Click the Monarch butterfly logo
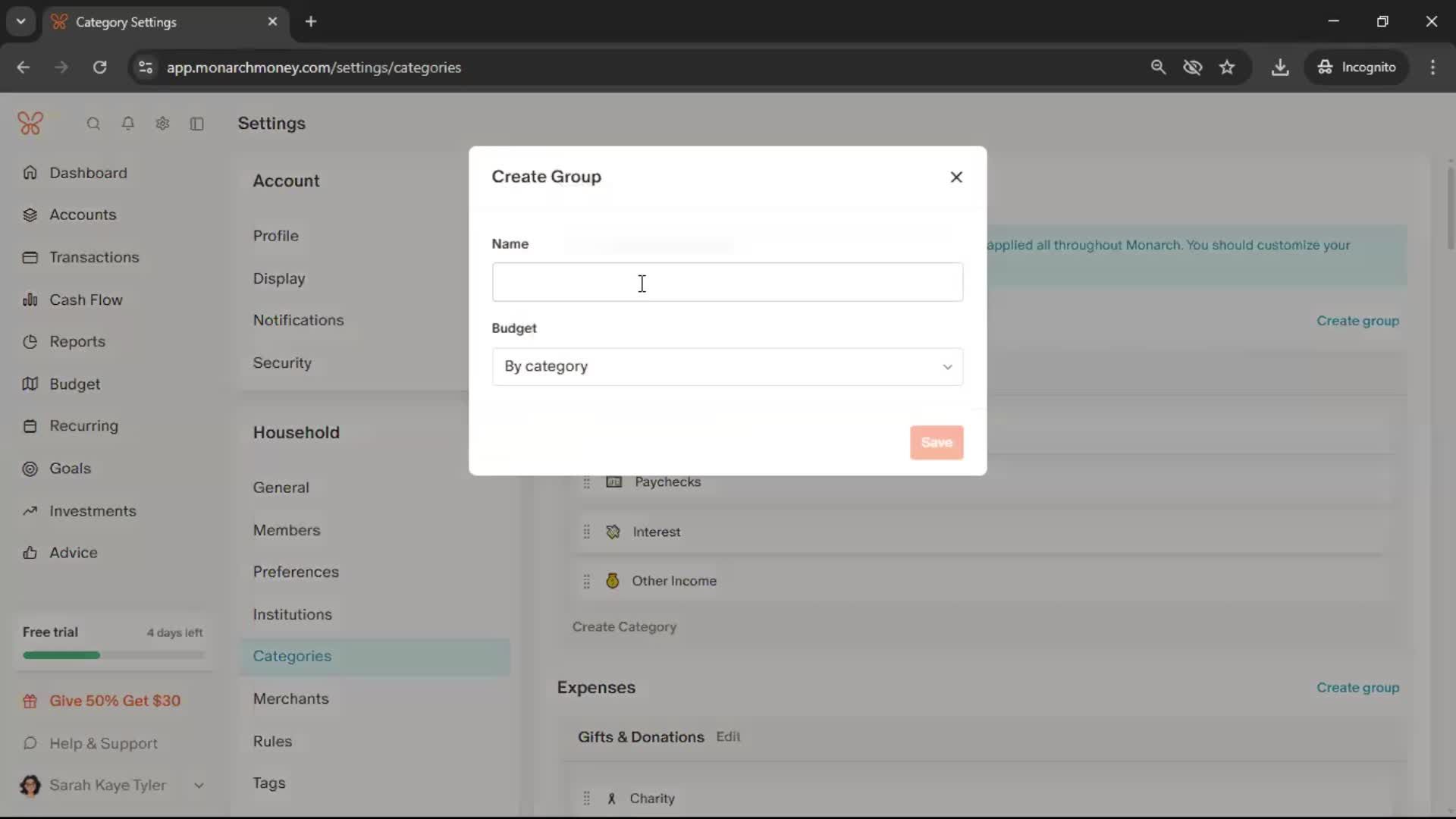Image resolution: width=1456 pixels, height=819 pixels. (30, 123)
